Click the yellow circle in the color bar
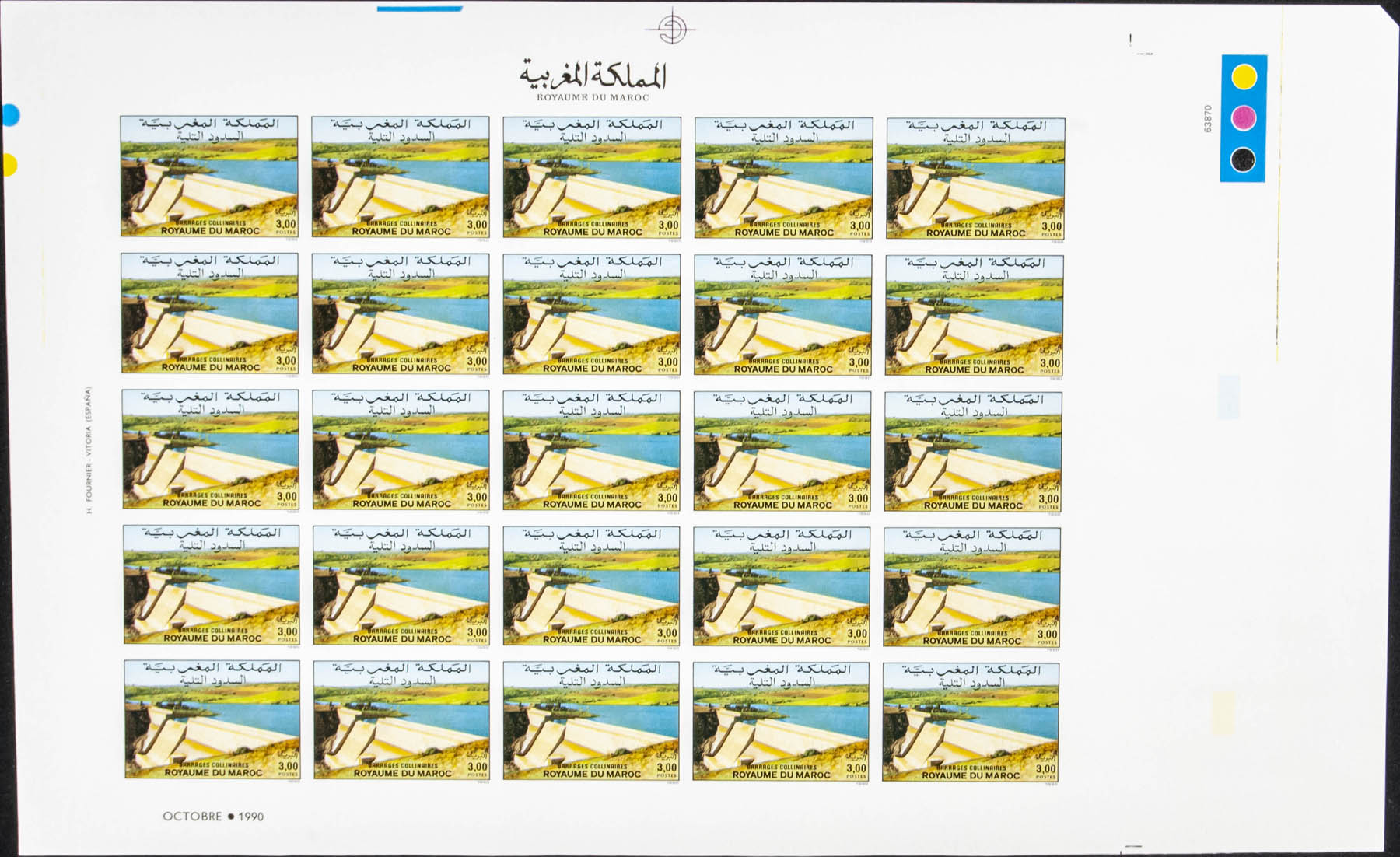The width and height of the screenshot is (1400, 857). (x=1244, y=77)
